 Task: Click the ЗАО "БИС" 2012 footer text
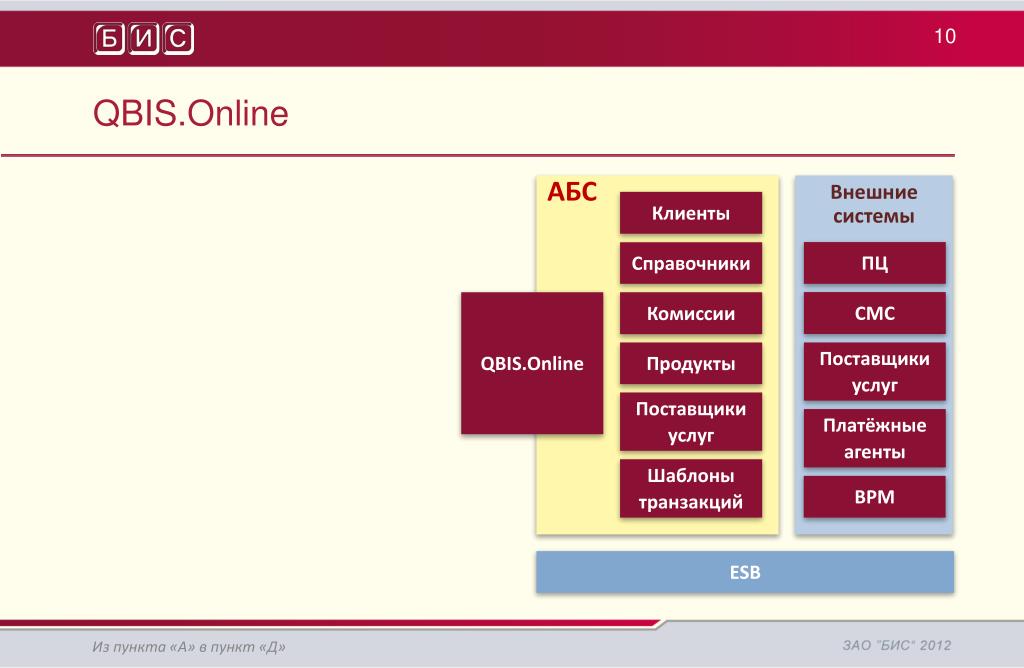pos(897,645)
